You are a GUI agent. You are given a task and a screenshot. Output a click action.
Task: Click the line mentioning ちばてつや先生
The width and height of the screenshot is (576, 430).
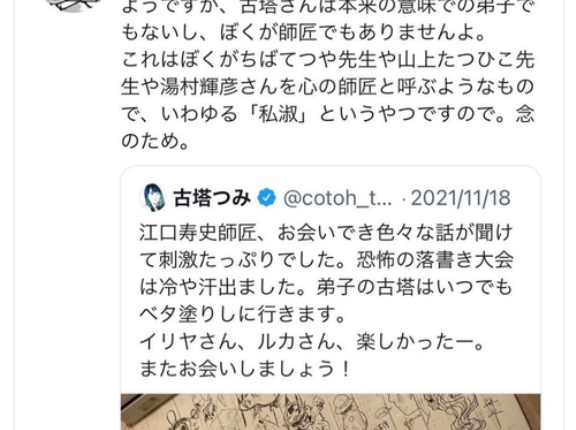coord(328,60)
